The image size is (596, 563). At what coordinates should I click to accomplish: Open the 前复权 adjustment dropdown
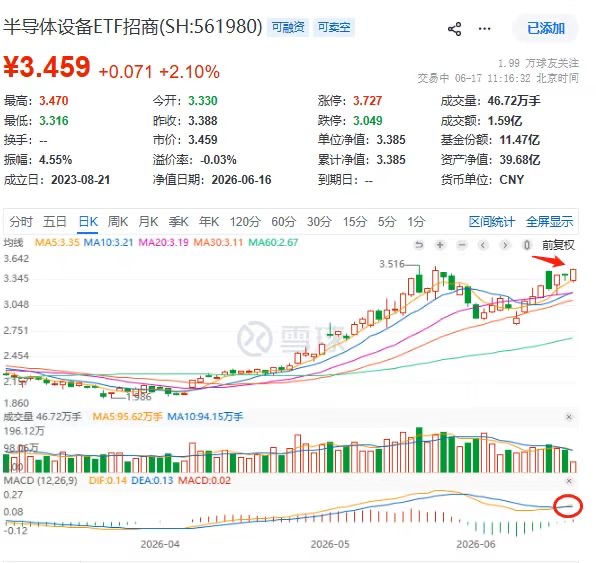(x=558, y=245)
